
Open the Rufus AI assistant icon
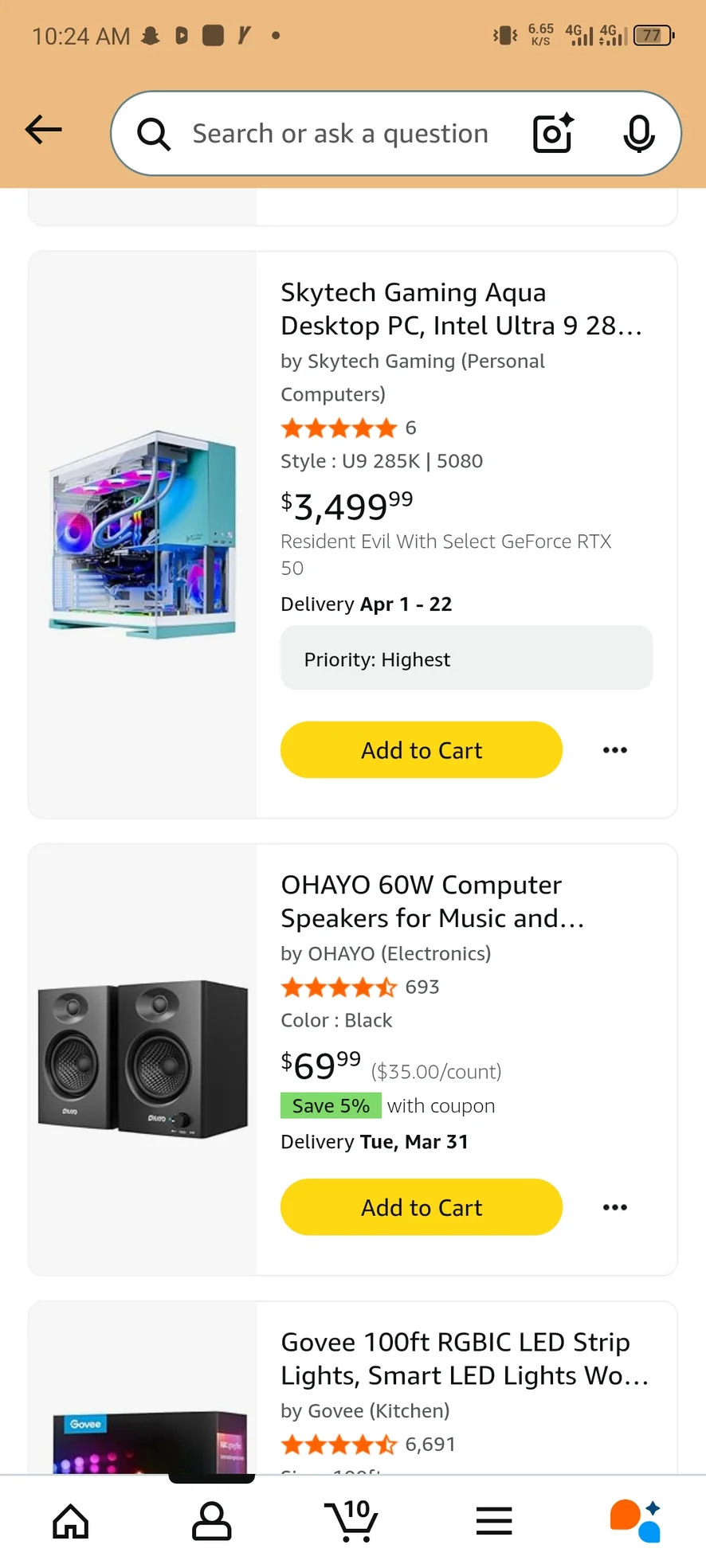[x=635, y=1521]
